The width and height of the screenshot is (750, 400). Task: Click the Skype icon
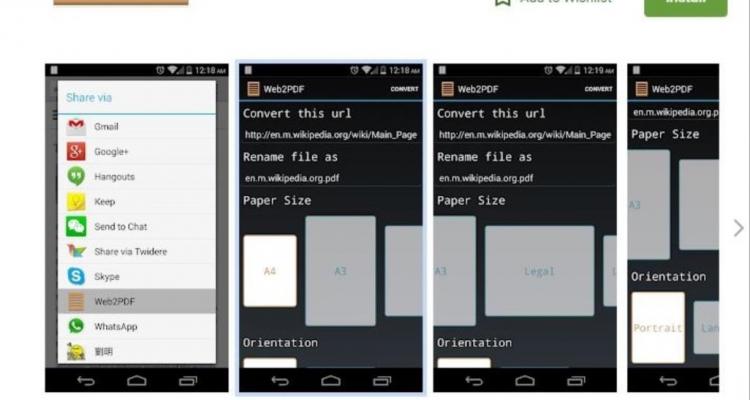tap(76, 276)
